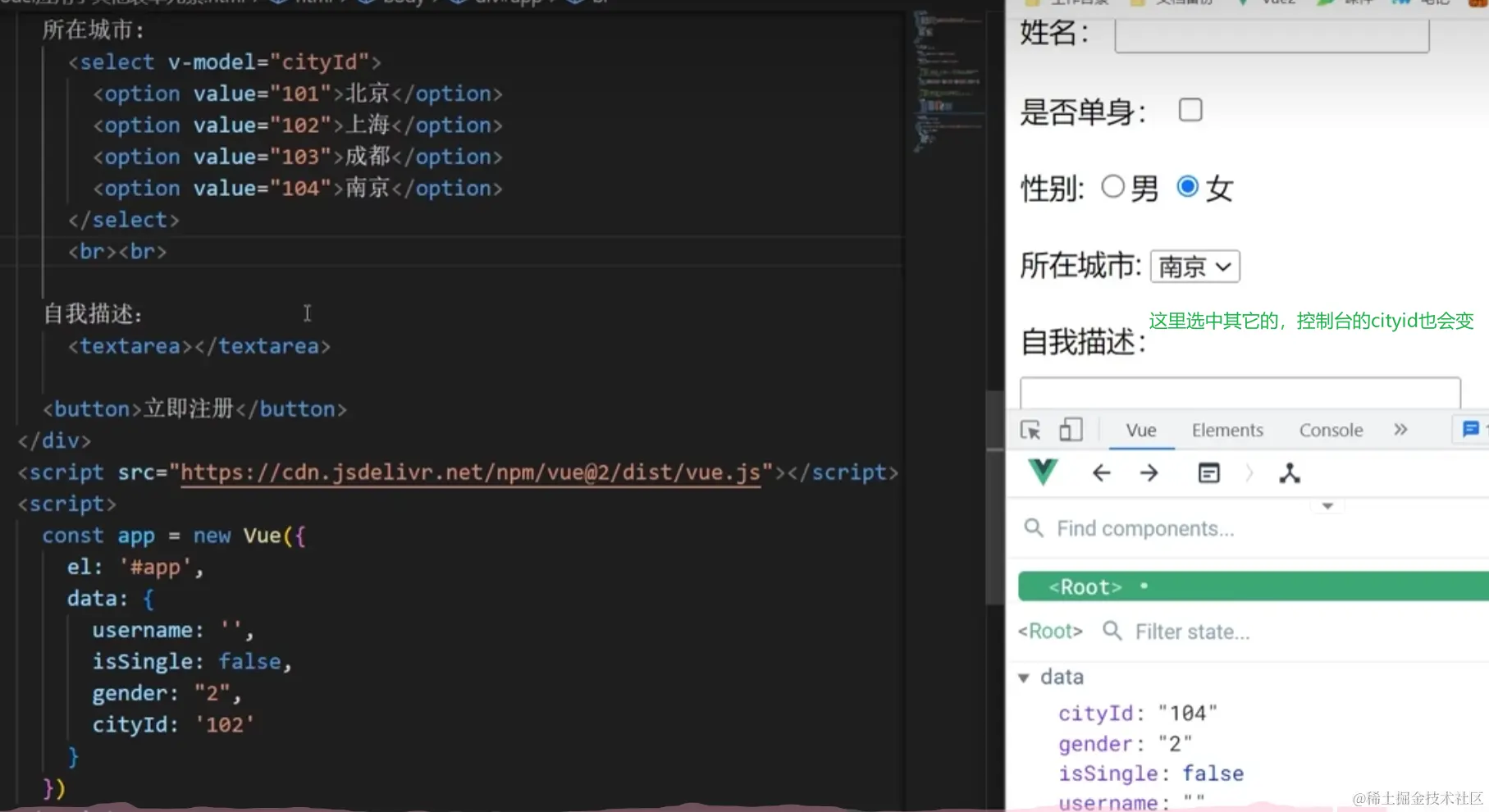Open the 所在城市 city dropdown showing 南京
Viewport: 1489px width, 812px height.
coord(1195,267)
